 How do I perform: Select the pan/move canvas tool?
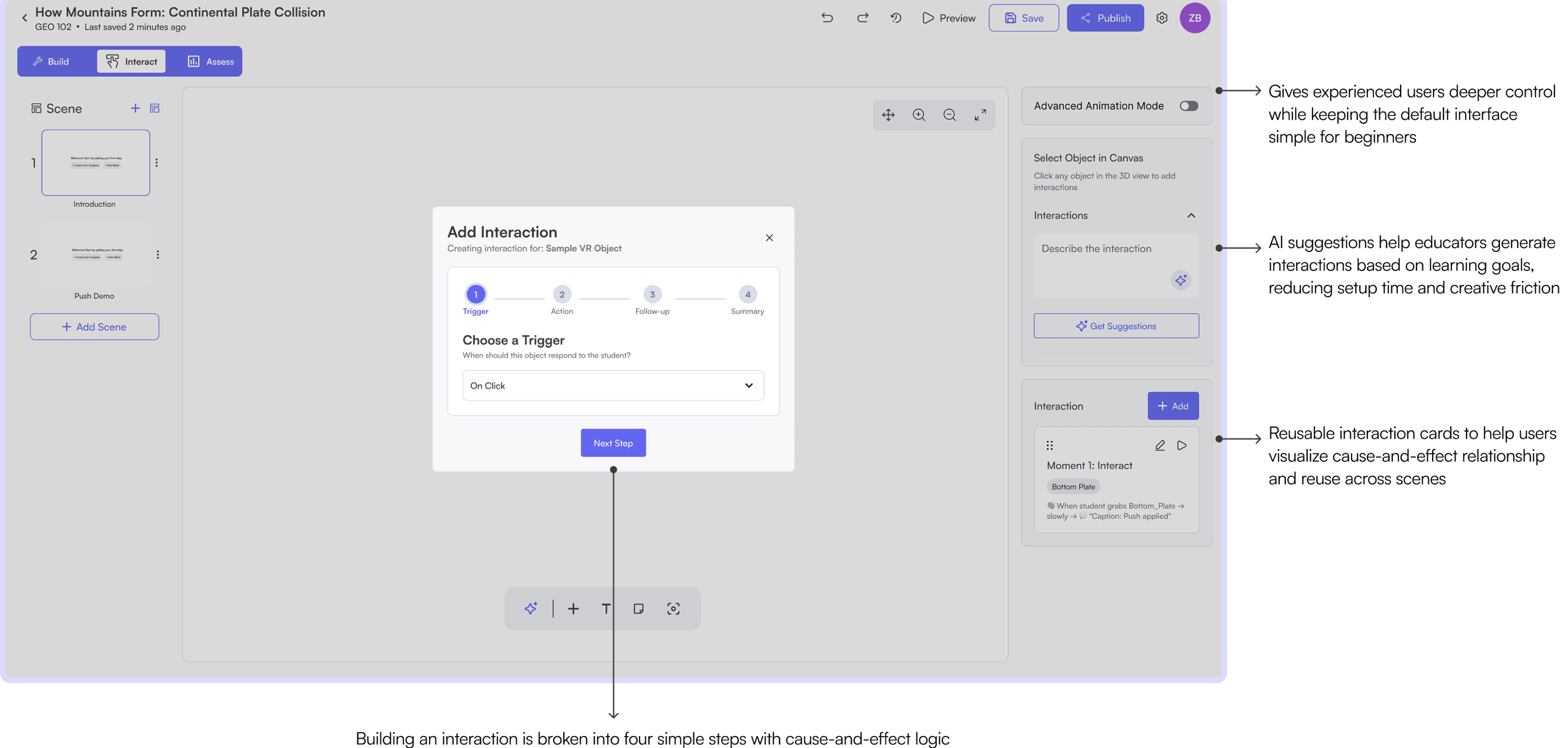pyautogui.click(x=888, y=115)
